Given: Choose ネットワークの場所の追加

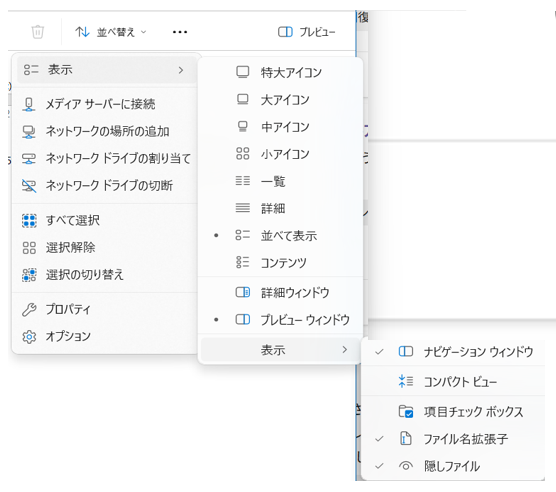Looking at the screenshot, I should pos(105,132).
